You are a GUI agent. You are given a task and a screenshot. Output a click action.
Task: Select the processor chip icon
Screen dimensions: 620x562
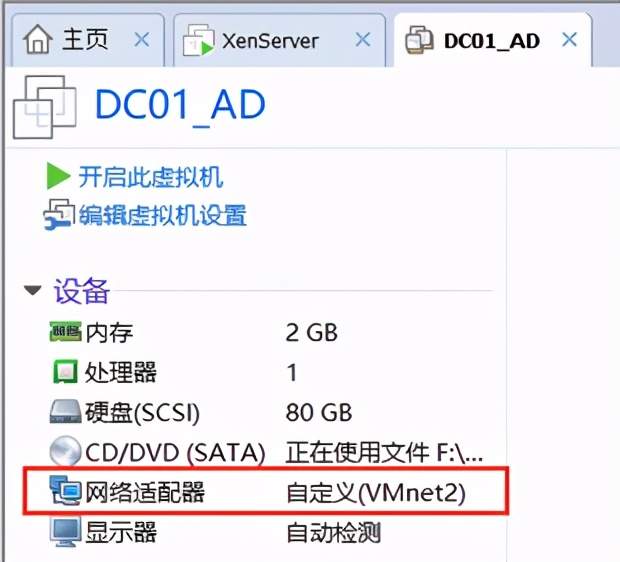pyautogui.click(x=65, y=371)
